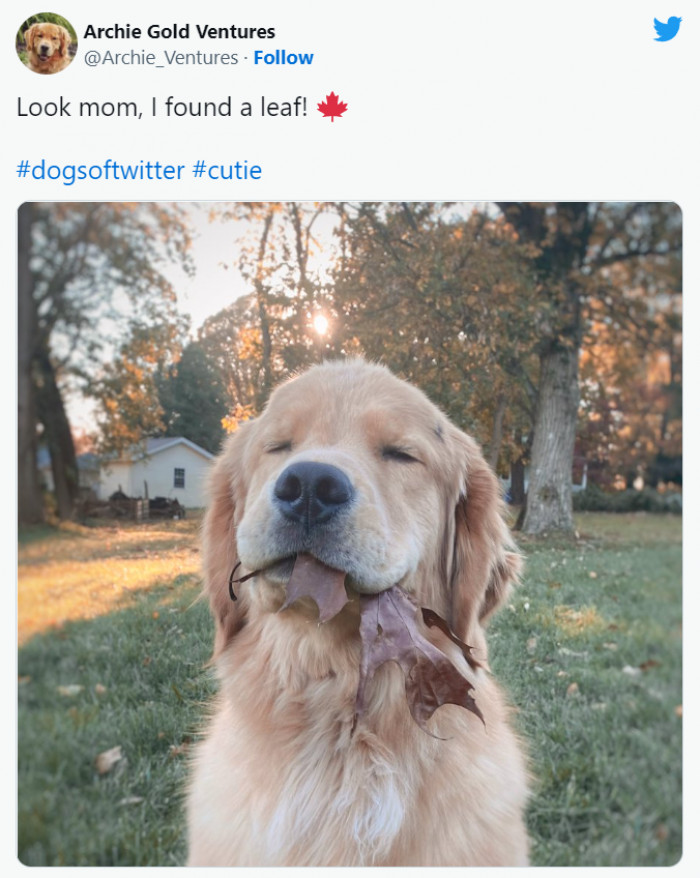Click the Twitter bird logo

667,29
